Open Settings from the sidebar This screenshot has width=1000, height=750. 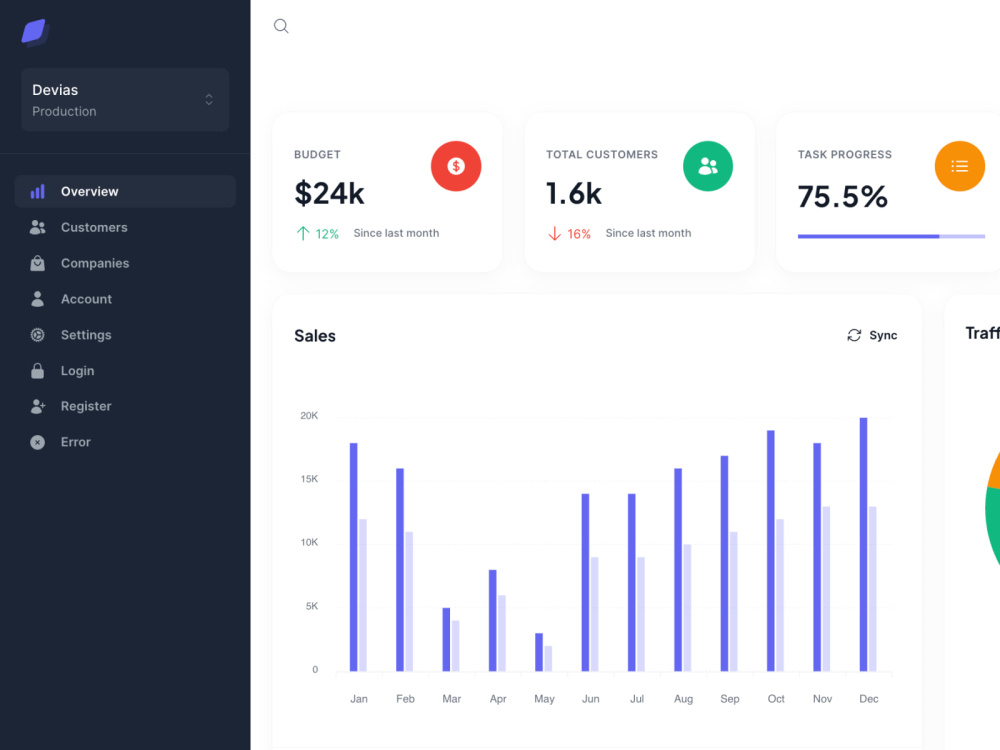[125, 334]
